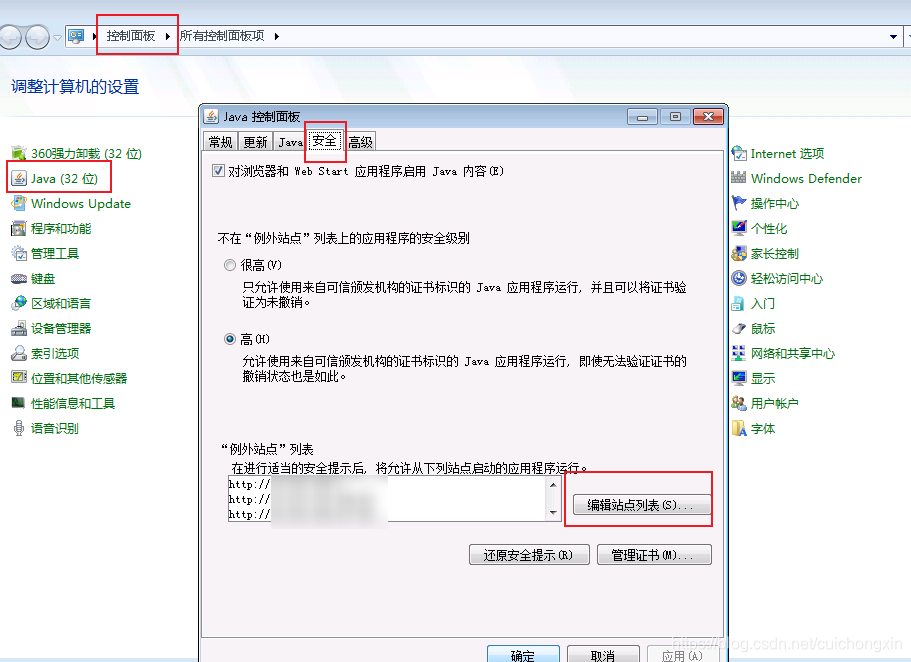Open Windows Defender icon
Screen dimensions: 911x662
[739, 178]
